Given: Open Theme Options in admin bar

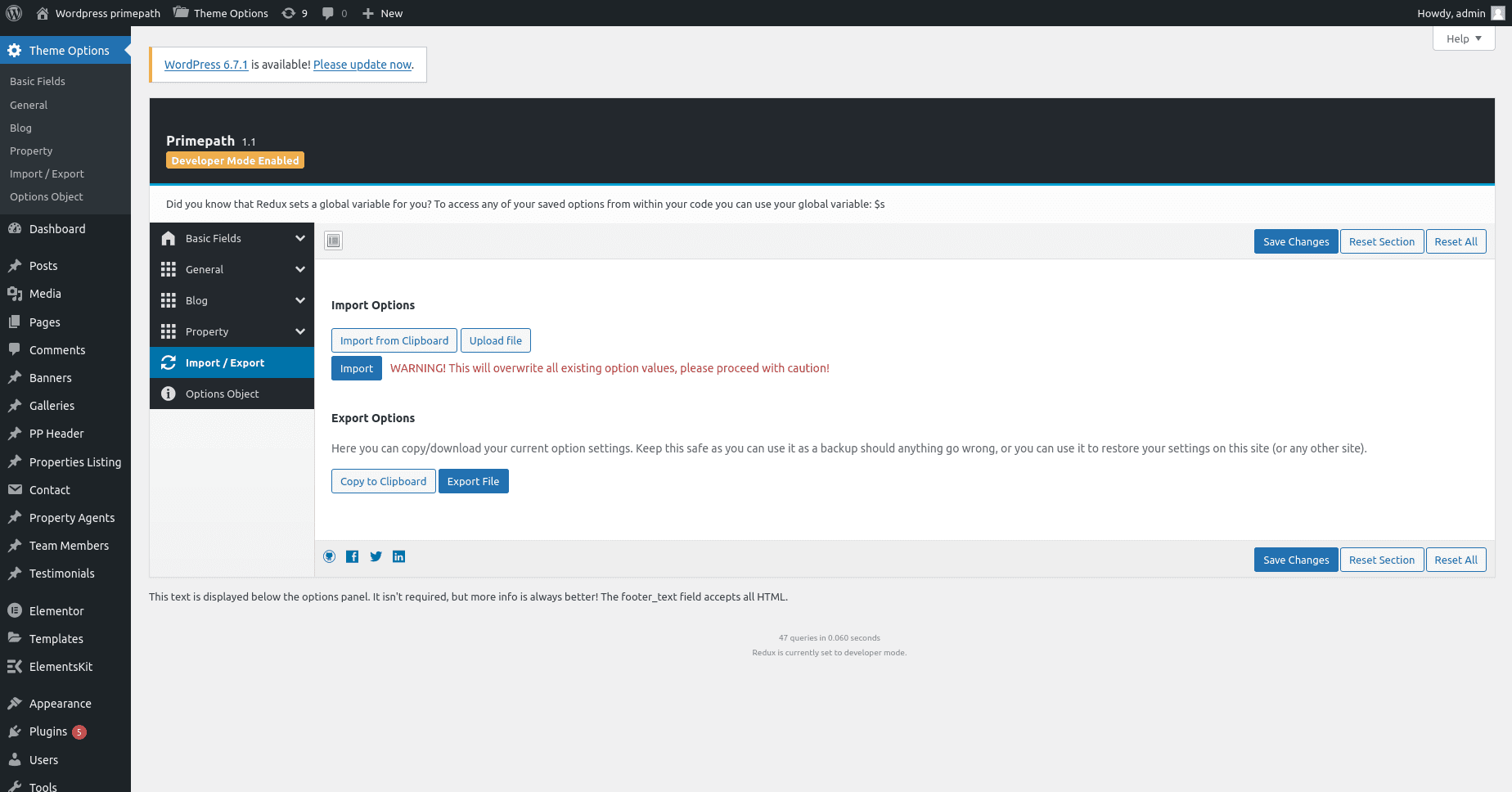Looking at the screenshot, I should (x=221, y=13).
